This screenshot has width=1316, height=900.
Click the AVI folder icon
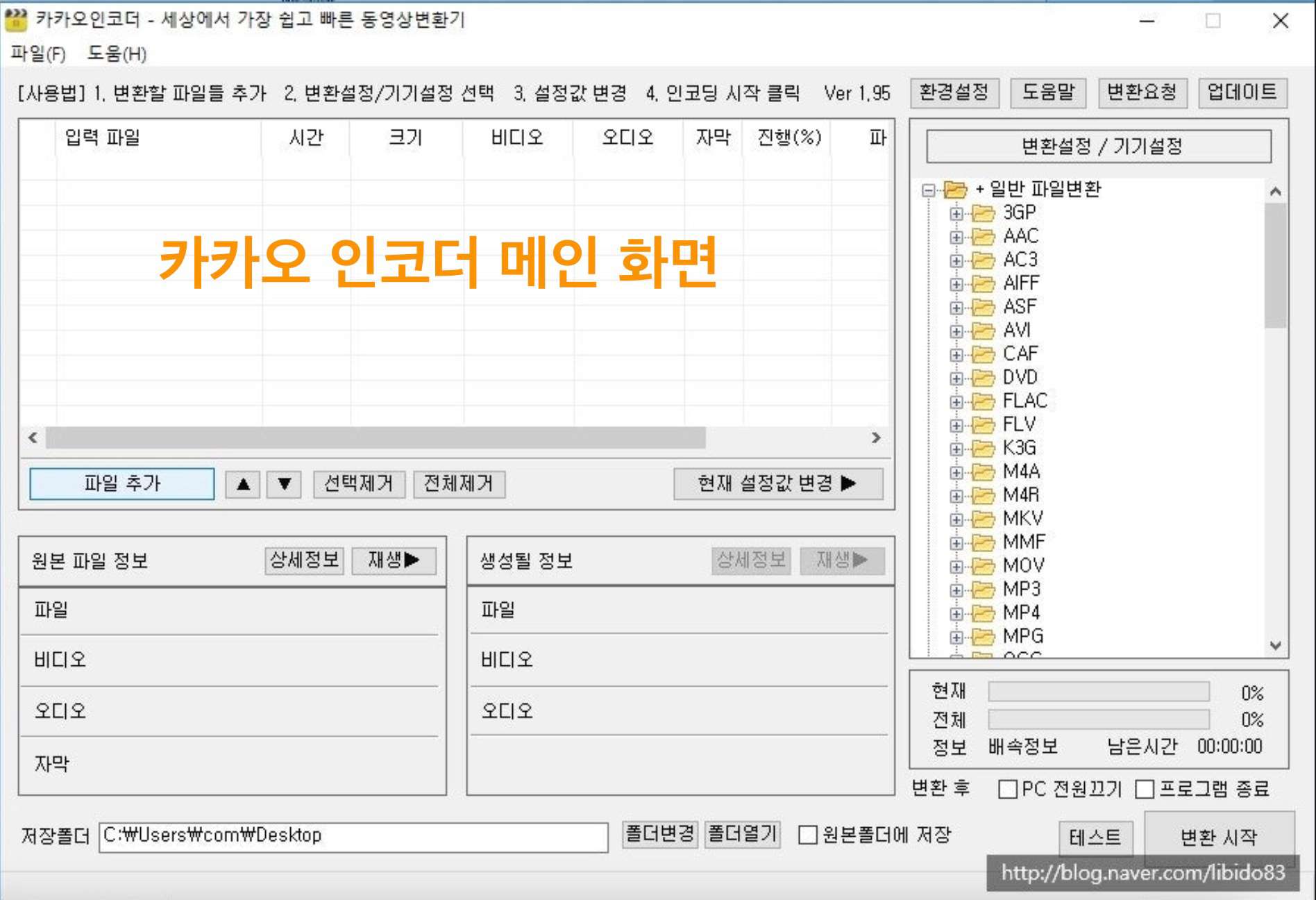[x=983, y=331]
